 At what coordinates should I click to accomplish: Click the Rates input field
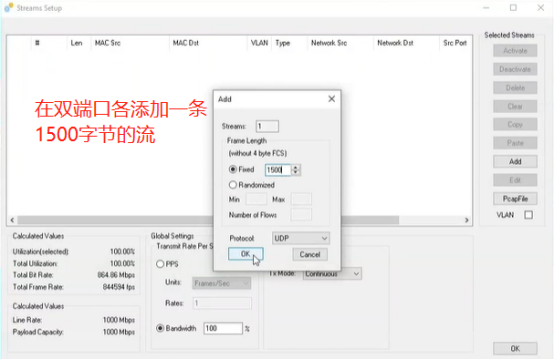coord(222,303)
